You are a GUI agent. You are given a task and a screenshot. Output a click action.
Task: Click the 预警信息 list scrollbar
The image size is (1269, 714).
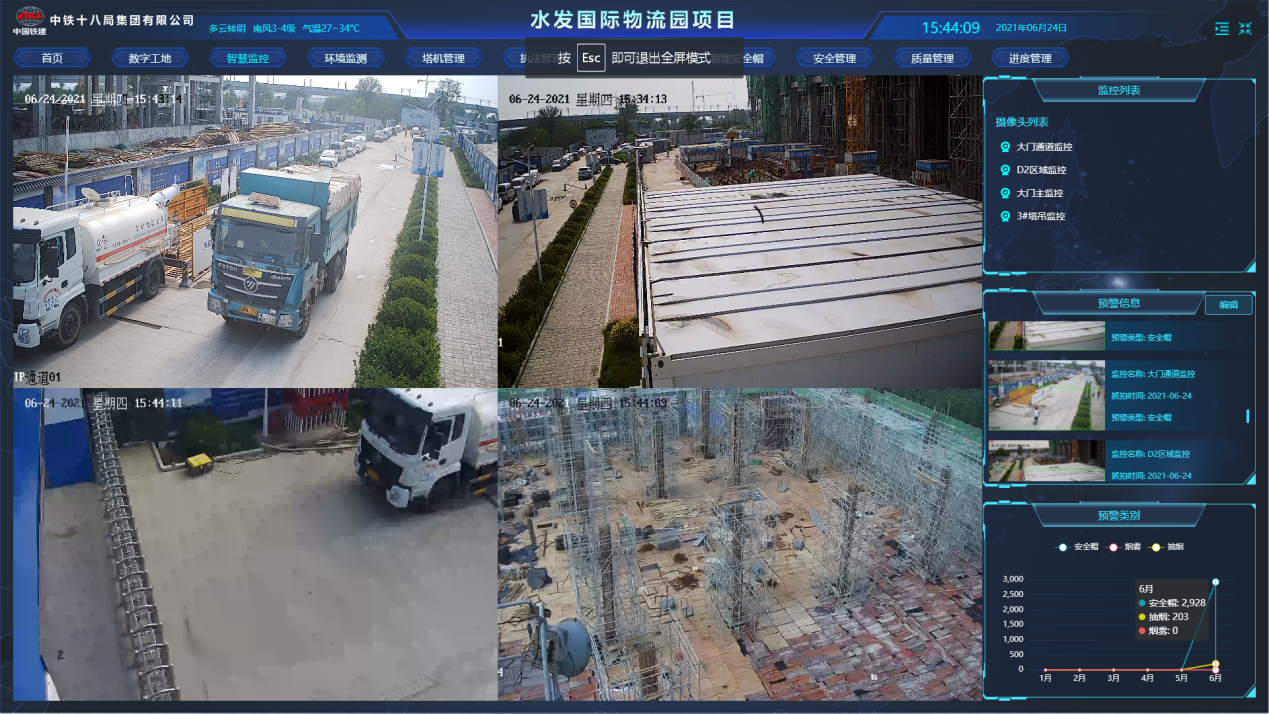[1248, 416]
